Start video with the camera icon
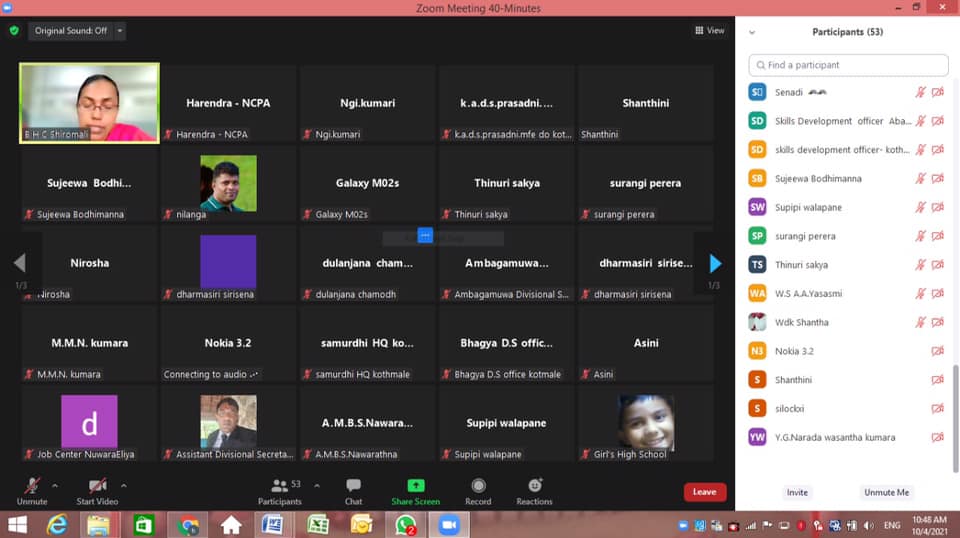 tap(97, 486)
